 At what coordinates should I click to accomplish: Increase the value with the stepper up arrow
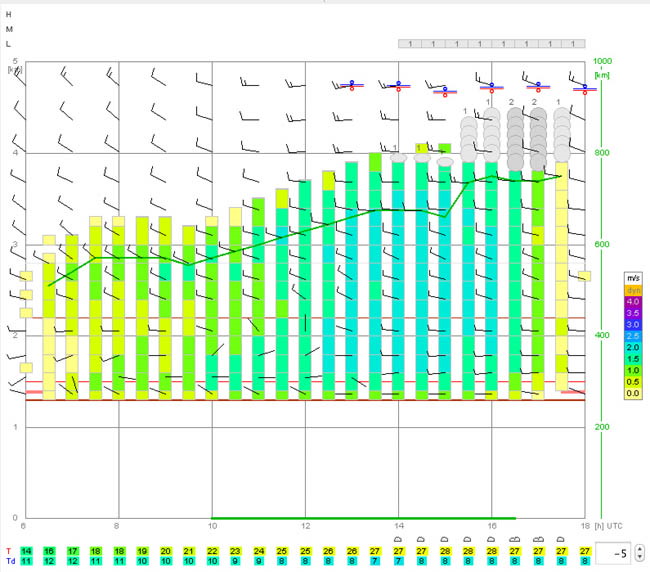pos(640,548)
